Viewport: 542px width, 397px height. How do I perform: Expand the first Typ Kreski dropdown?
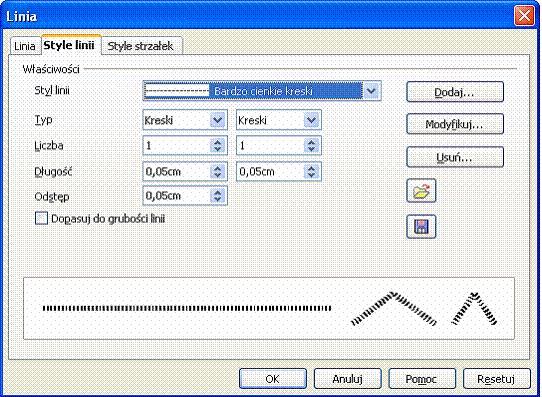click(x=217, y=120)
